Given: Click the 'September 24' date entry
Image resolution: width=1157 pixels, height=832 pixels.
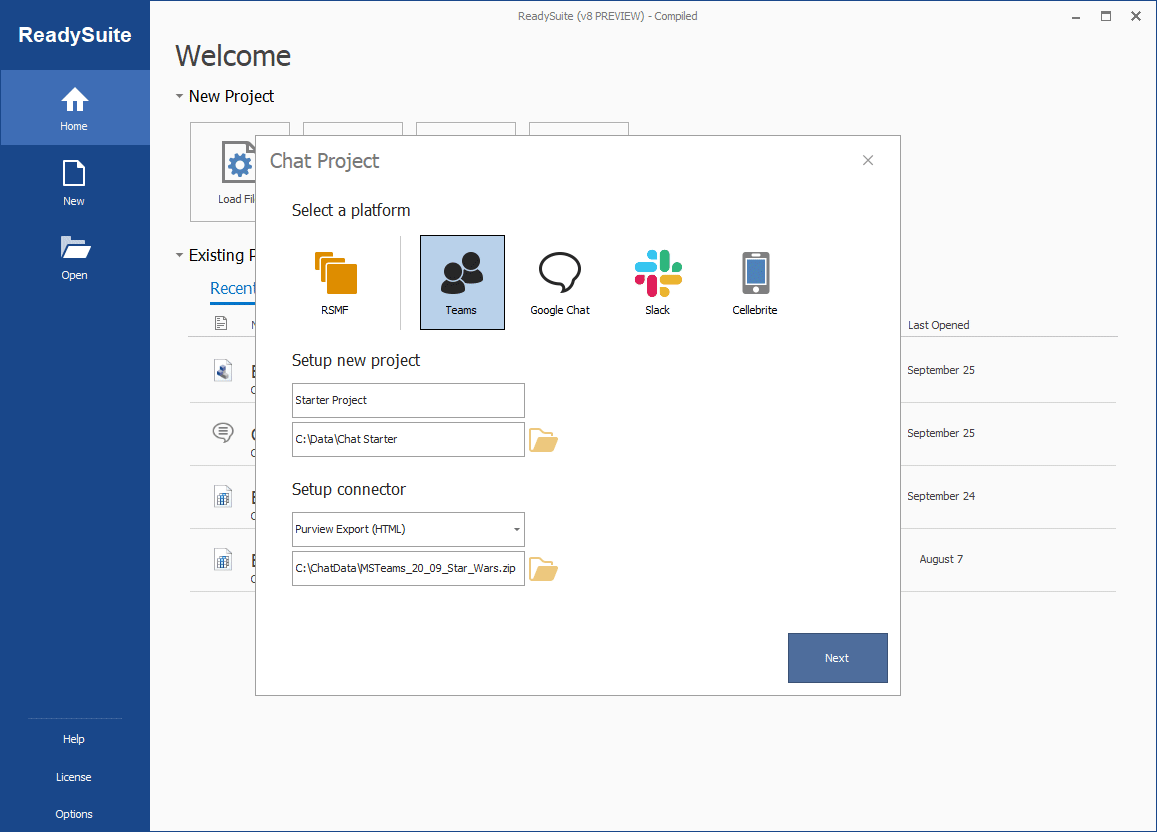Looking at the screenshot, I should [941, 496].
